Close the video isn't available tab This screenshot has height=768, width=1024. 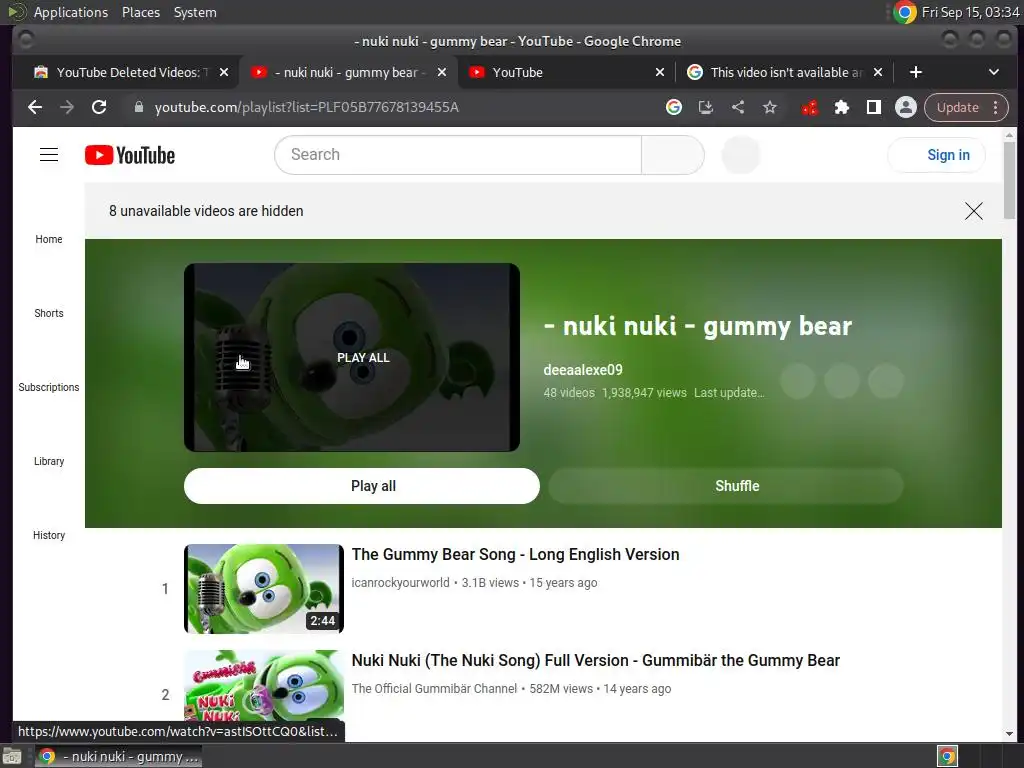pos(878,72)
